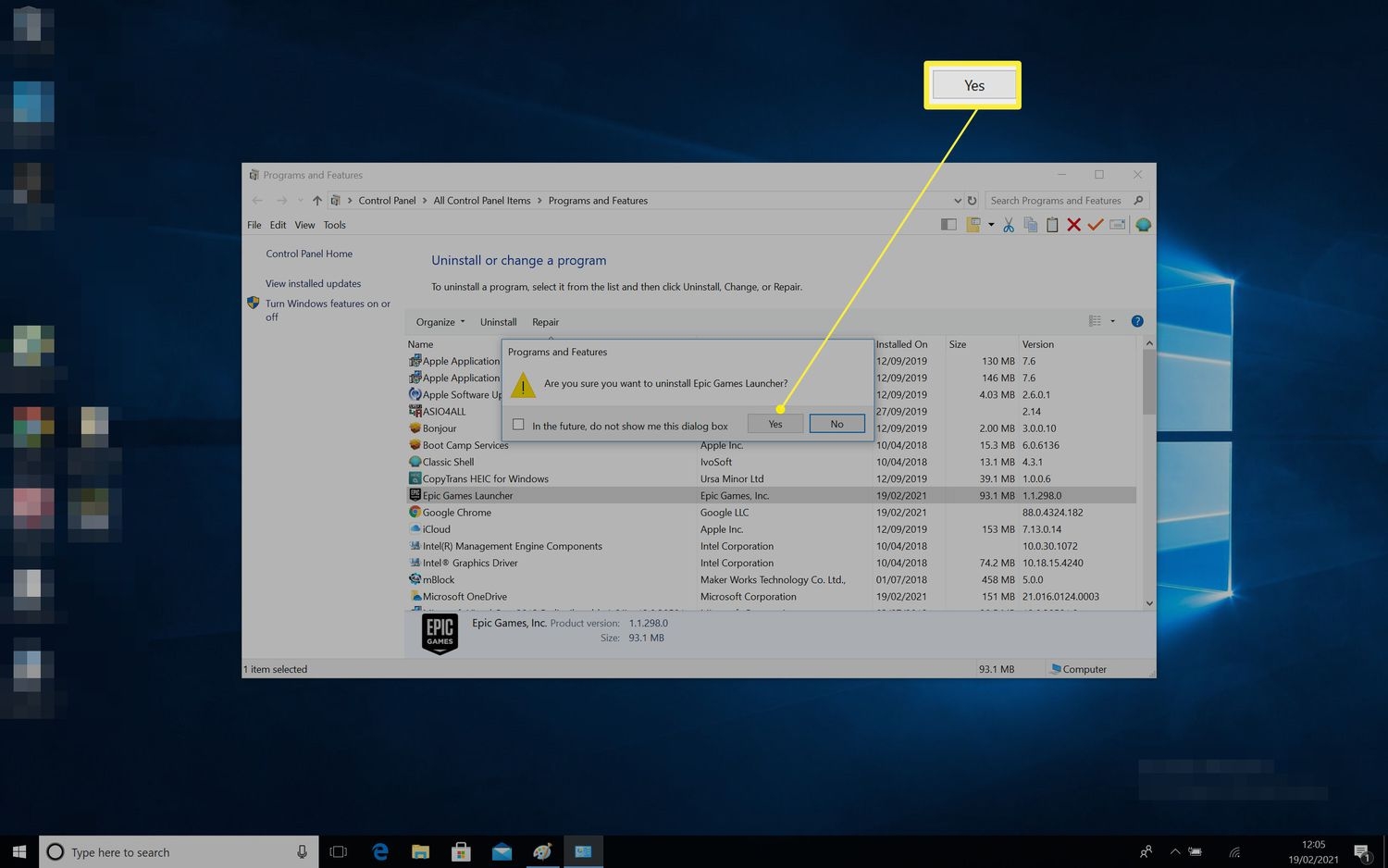Sort by the Size column header
Screen dimensions: 1388x868
click(958, 344)
